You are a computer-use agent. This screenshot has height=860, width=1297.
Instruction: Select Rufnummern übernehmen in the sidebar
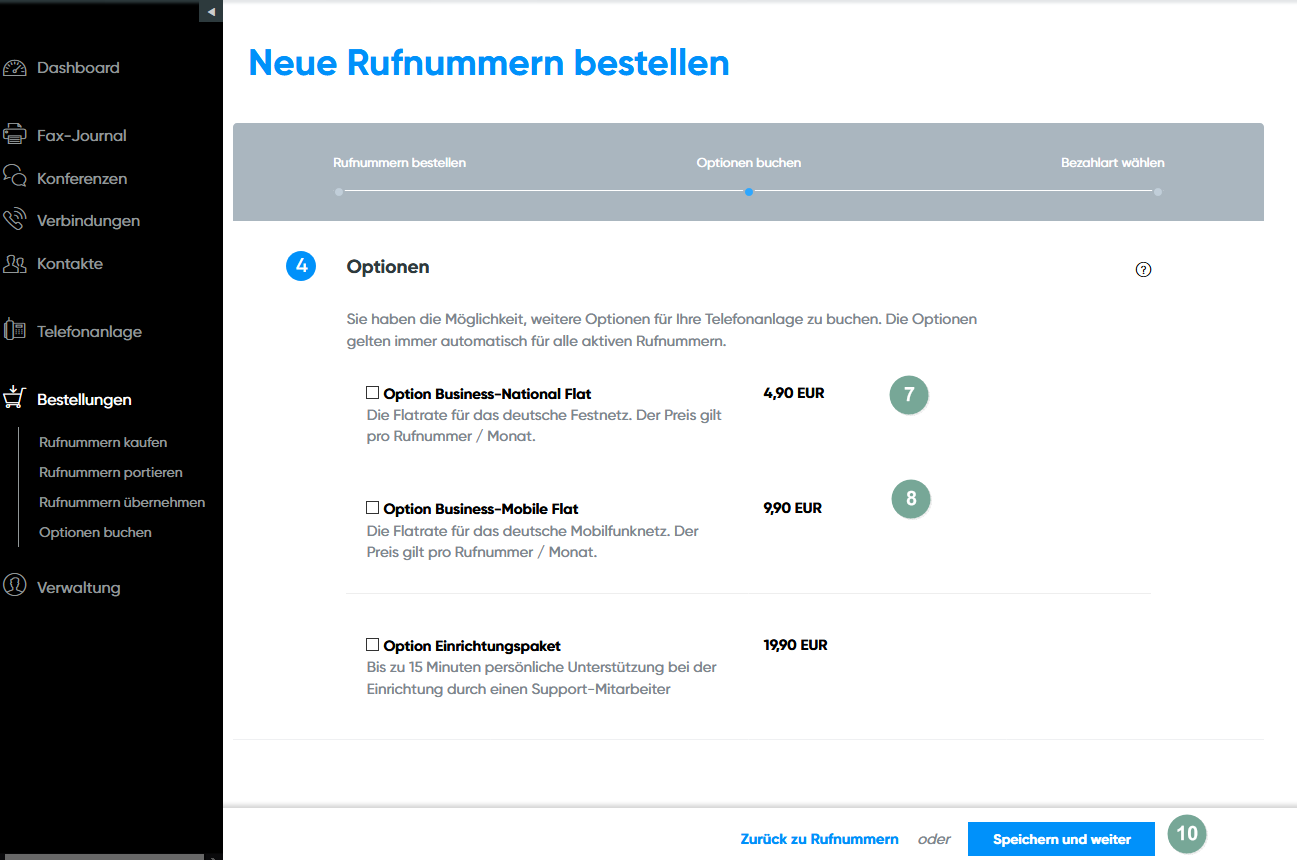[122, 502]
